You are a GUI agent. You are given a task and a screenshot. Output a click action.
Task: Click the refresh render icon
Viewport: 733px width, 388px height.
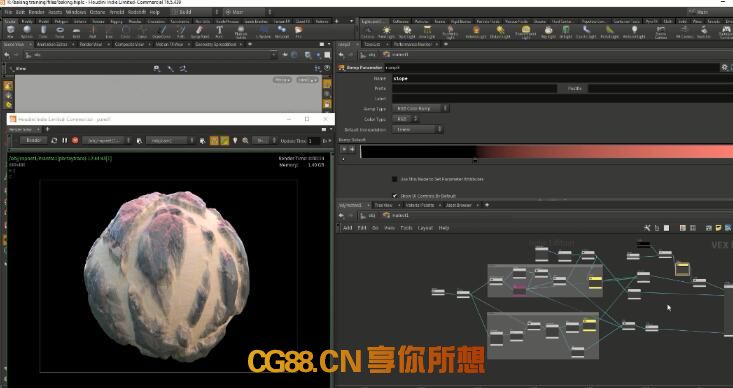pyautogui.click(x=54, y=140)
